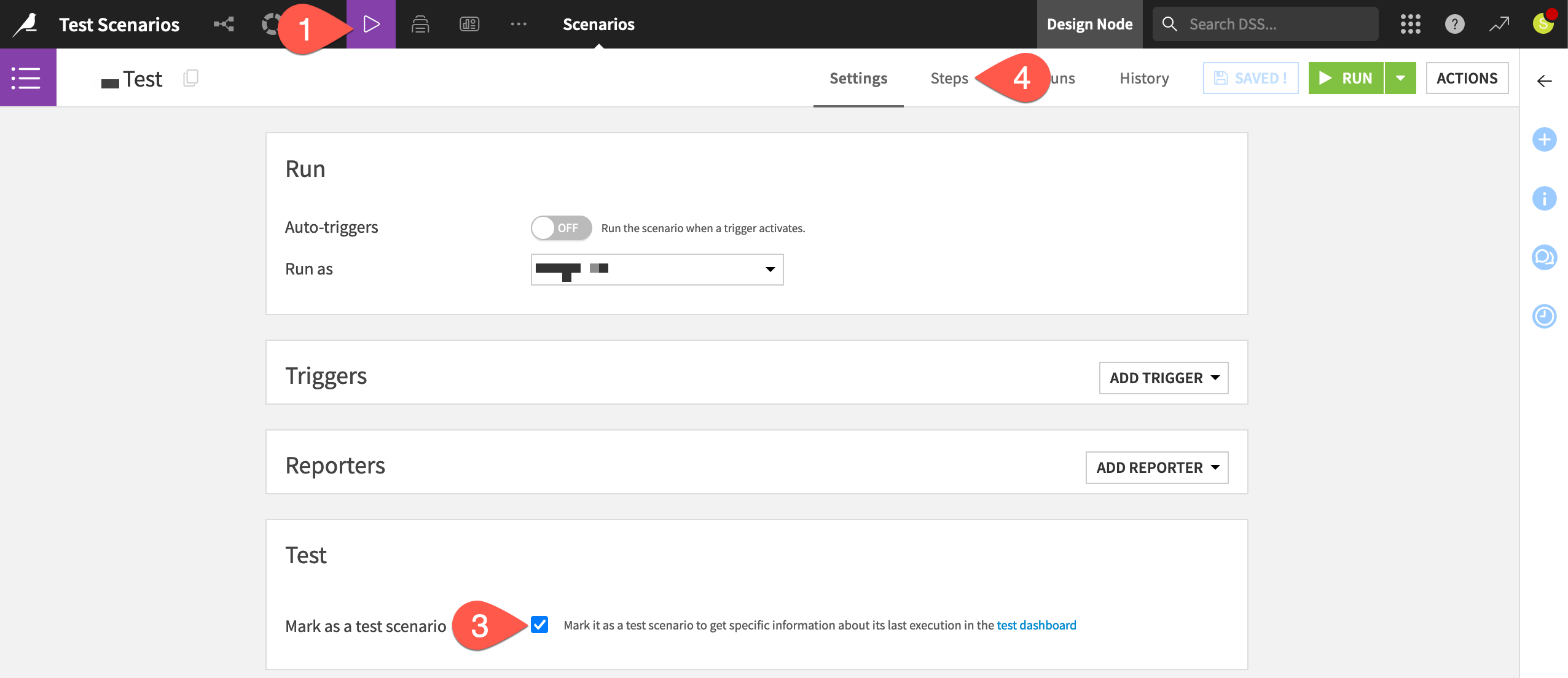
Task: Expand the Run button arrow options
Action: 1400,78
